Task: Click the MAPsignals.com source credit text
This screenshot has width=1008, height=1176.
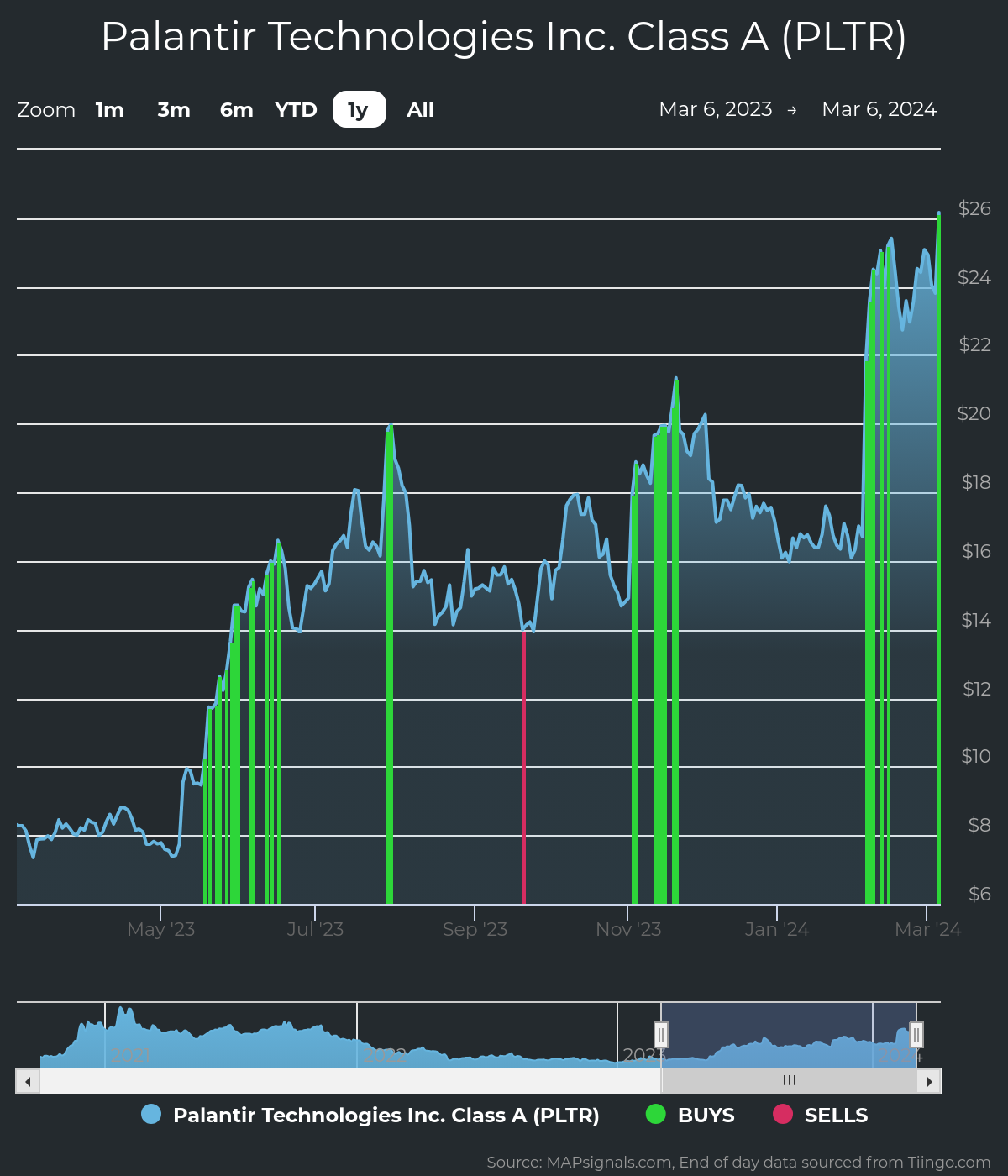Action: click(738, 1163)
